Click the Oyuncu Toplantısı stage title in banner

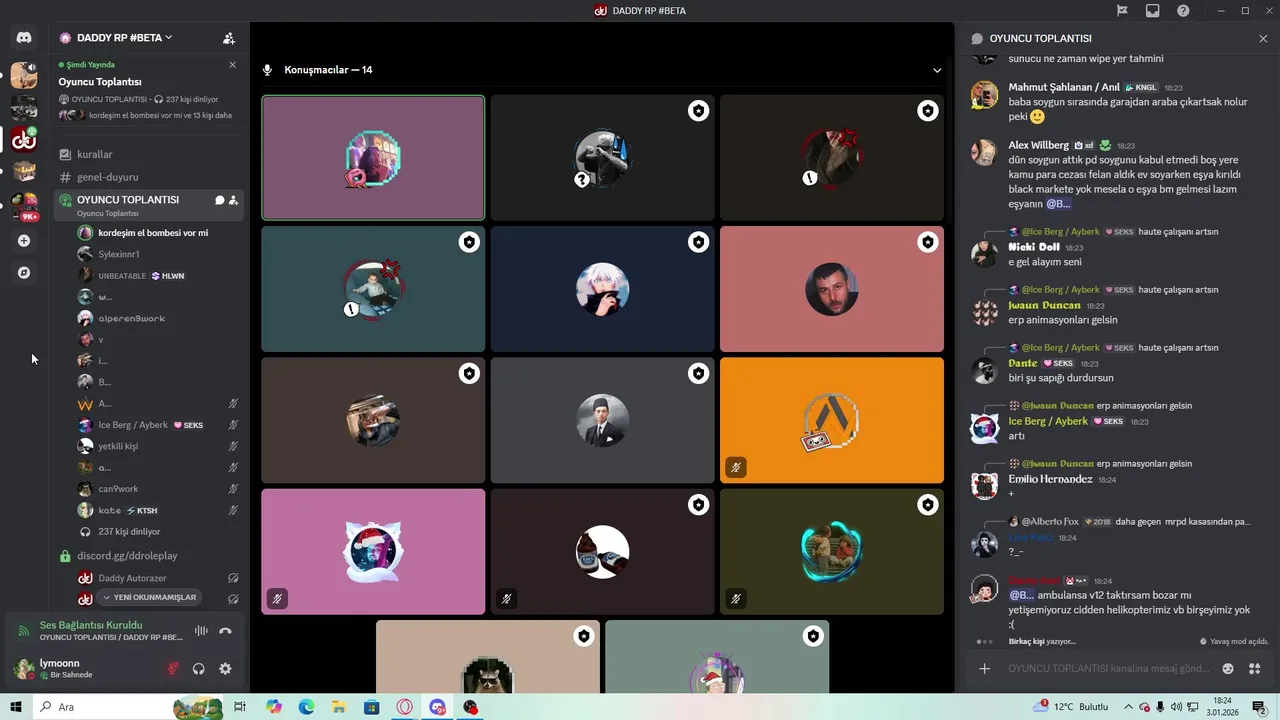[x=100, y=82]
